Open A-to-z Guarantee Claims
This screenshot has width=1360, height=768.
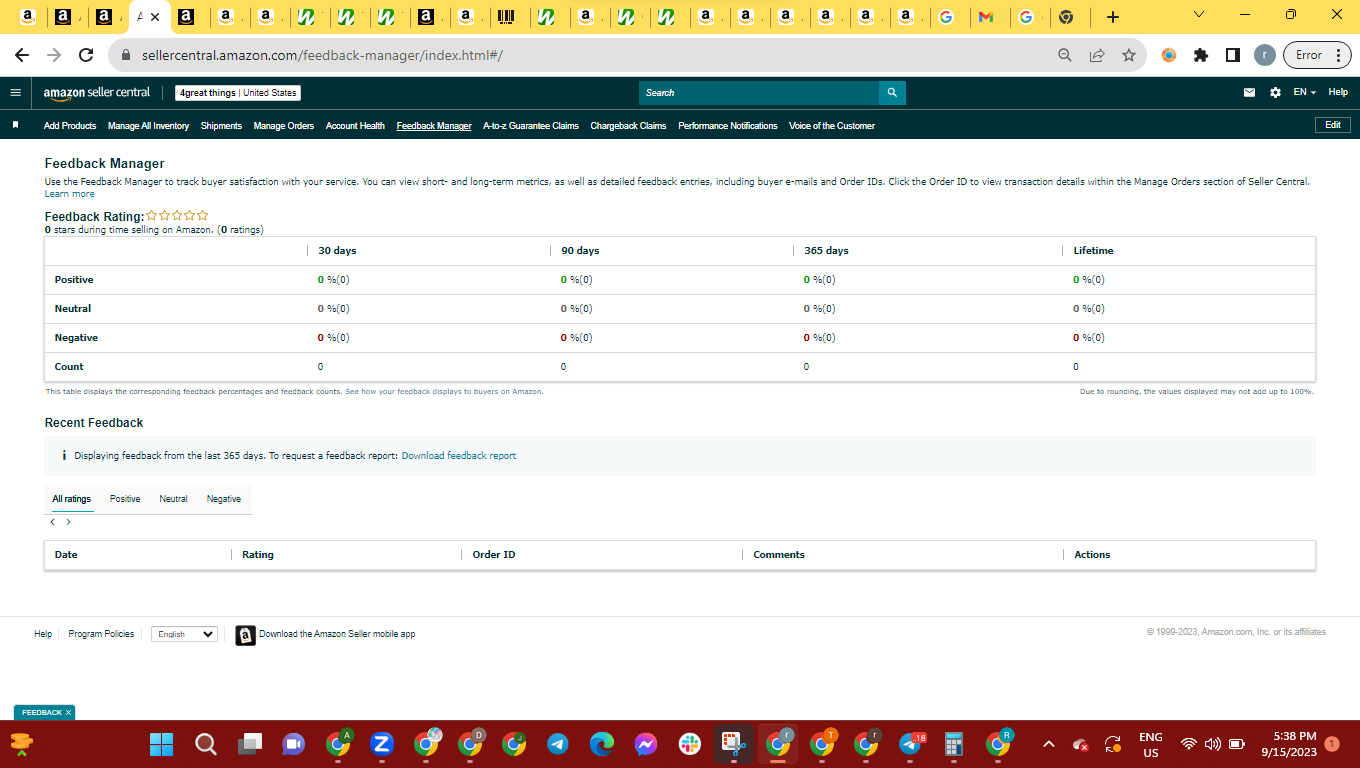[531, 126]
